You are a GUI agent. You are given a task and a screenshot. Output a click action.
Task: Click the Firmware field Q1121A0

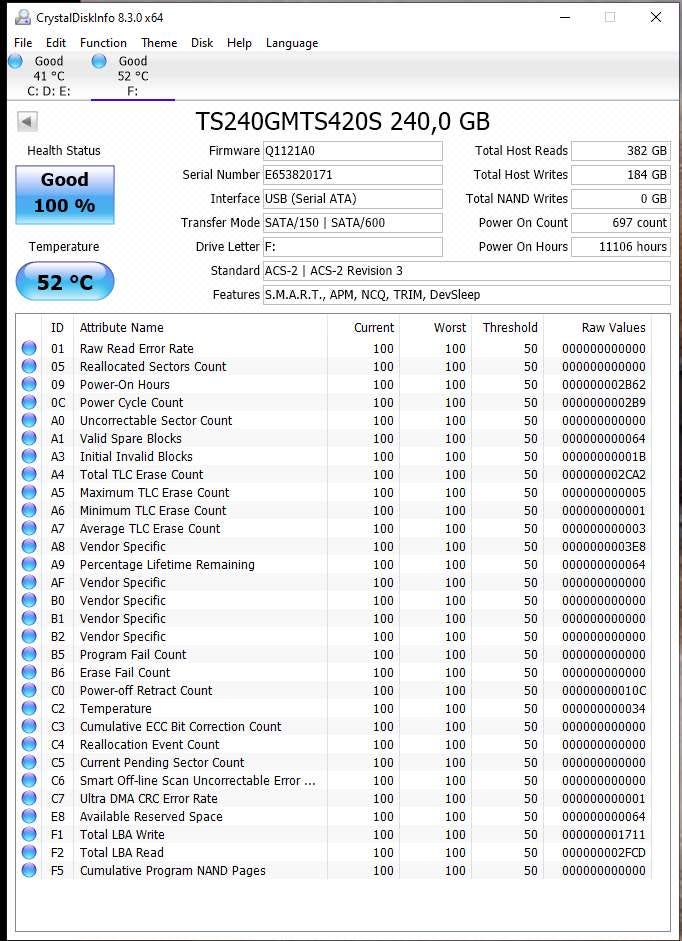[353, 151]
